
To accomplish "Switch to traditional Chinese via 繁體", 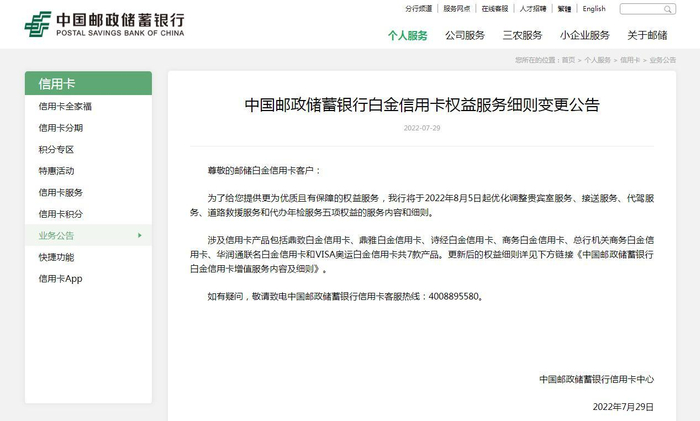I will click(x=564, y=8).
